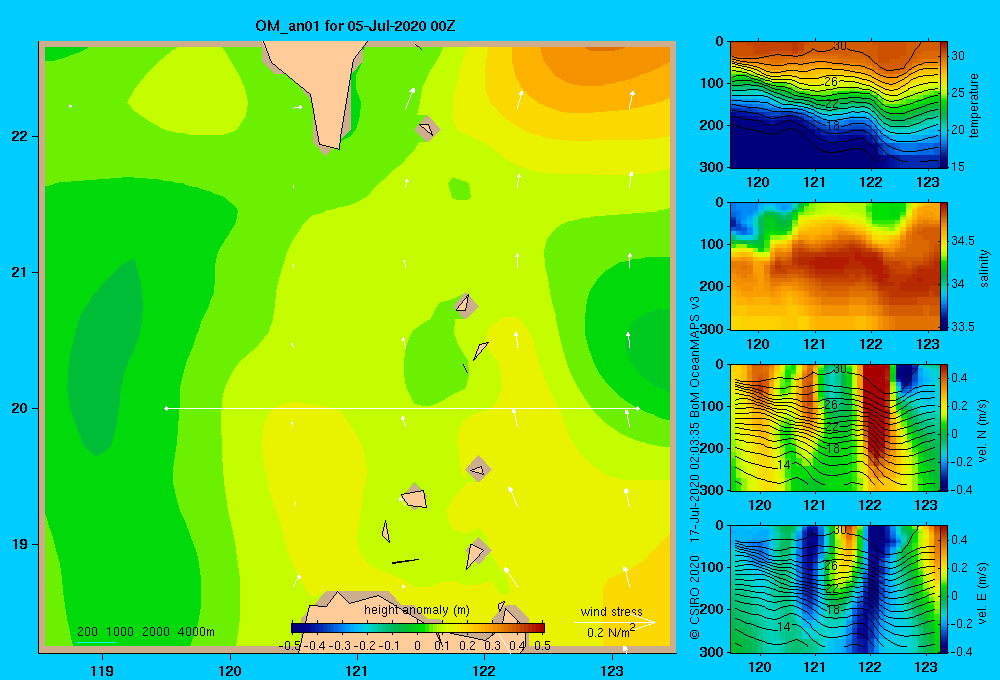Click the salinity color scale bar

pos(944,266)
